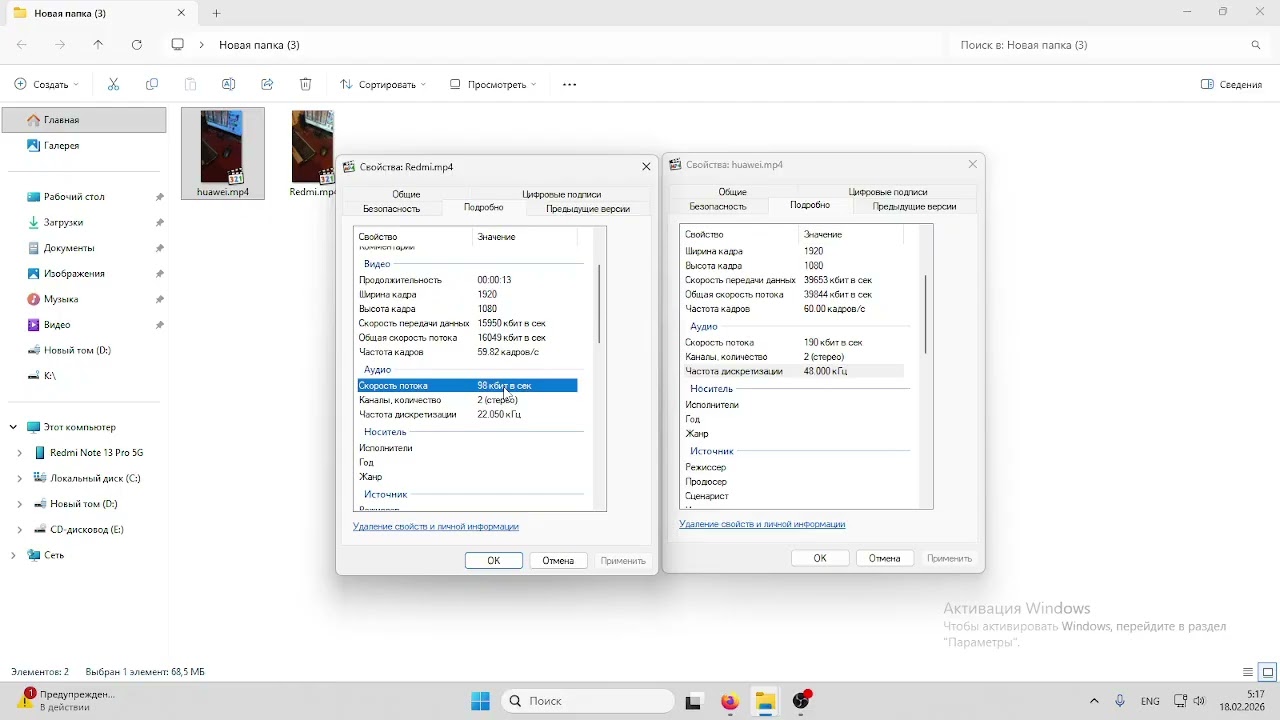Click the huawei.mp4 properties list scrollbar
Viewport: 1280px width, 720px height.
(x=926, y=314)
